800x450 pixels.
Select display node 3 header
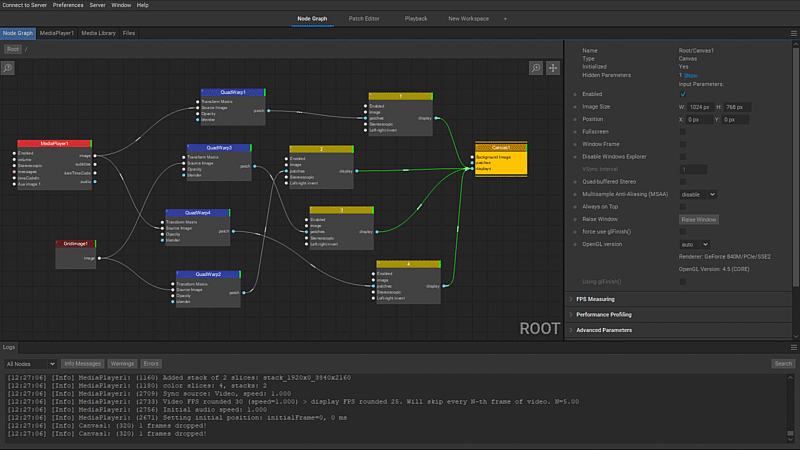[342, 210]
